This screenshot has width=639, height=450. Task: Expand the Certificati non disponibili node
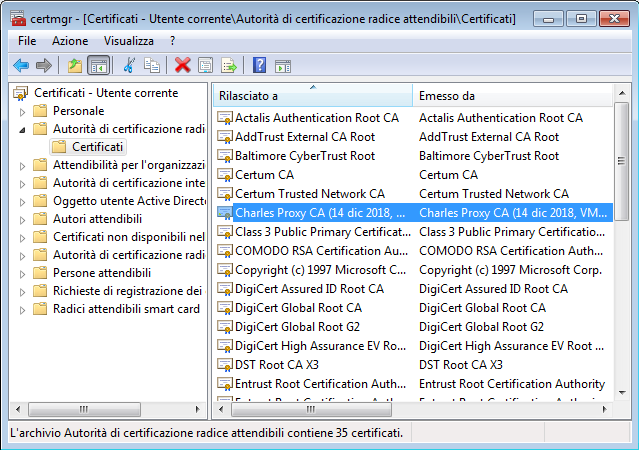tap(23, 238)
